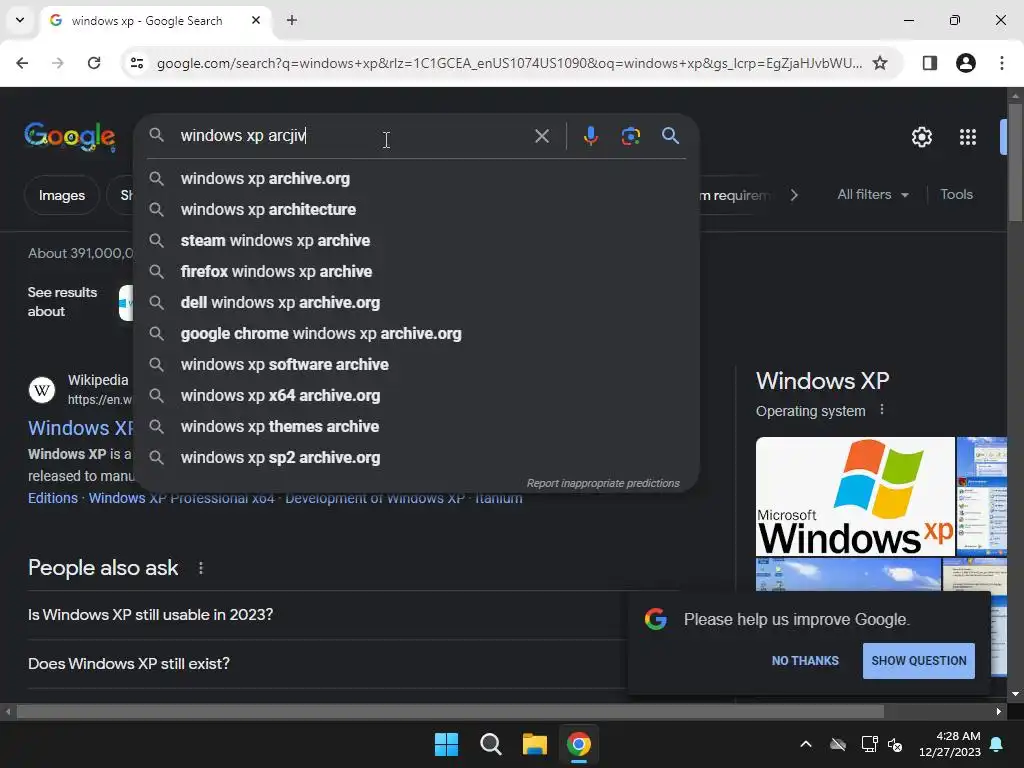Open taskbar Search

[490, 744]
